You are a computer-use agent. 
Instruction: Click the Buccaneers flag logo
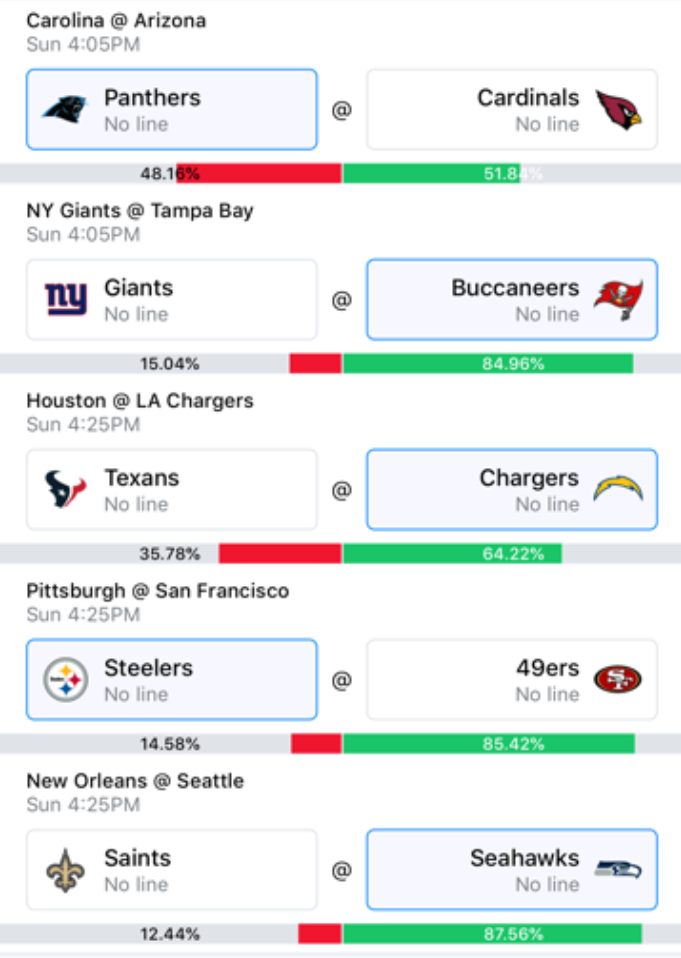(x=618, y=299)
